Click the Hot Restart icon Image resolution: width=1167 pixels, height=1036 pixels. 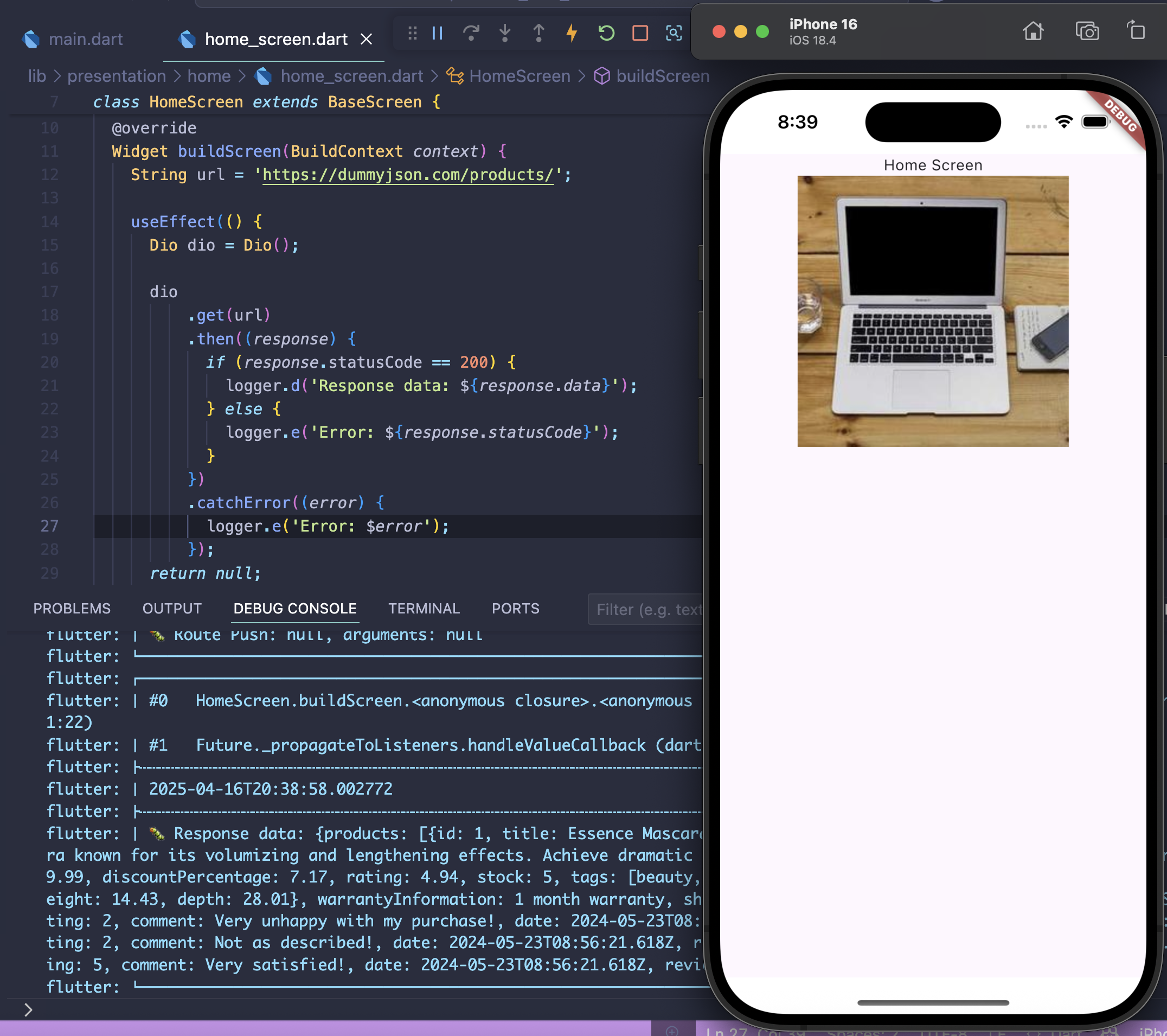tap(606, 34)
